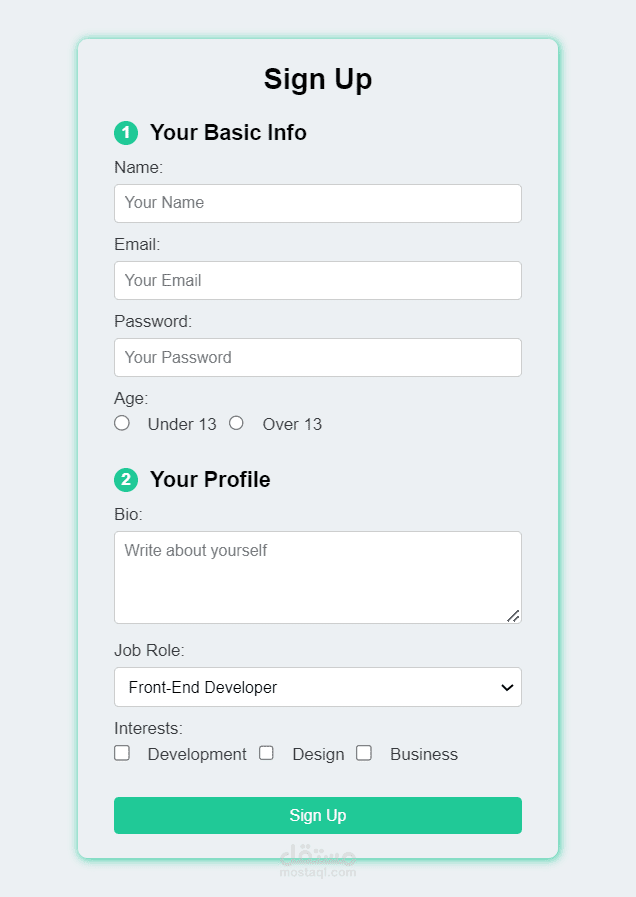636x897 pixels.
Task: Select the Over 13 radio button
Action: [x=236, y=423]
